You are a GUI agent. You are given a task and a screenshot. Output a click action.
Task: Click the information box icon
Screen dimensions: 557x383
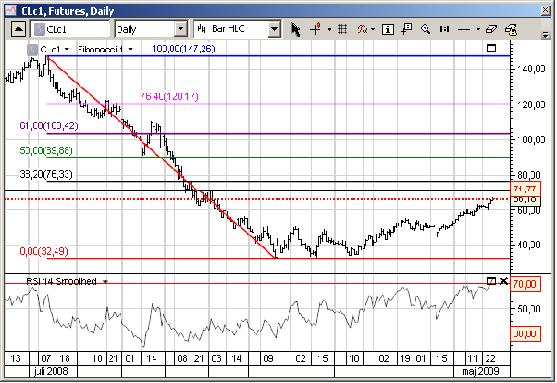(388, 29)
